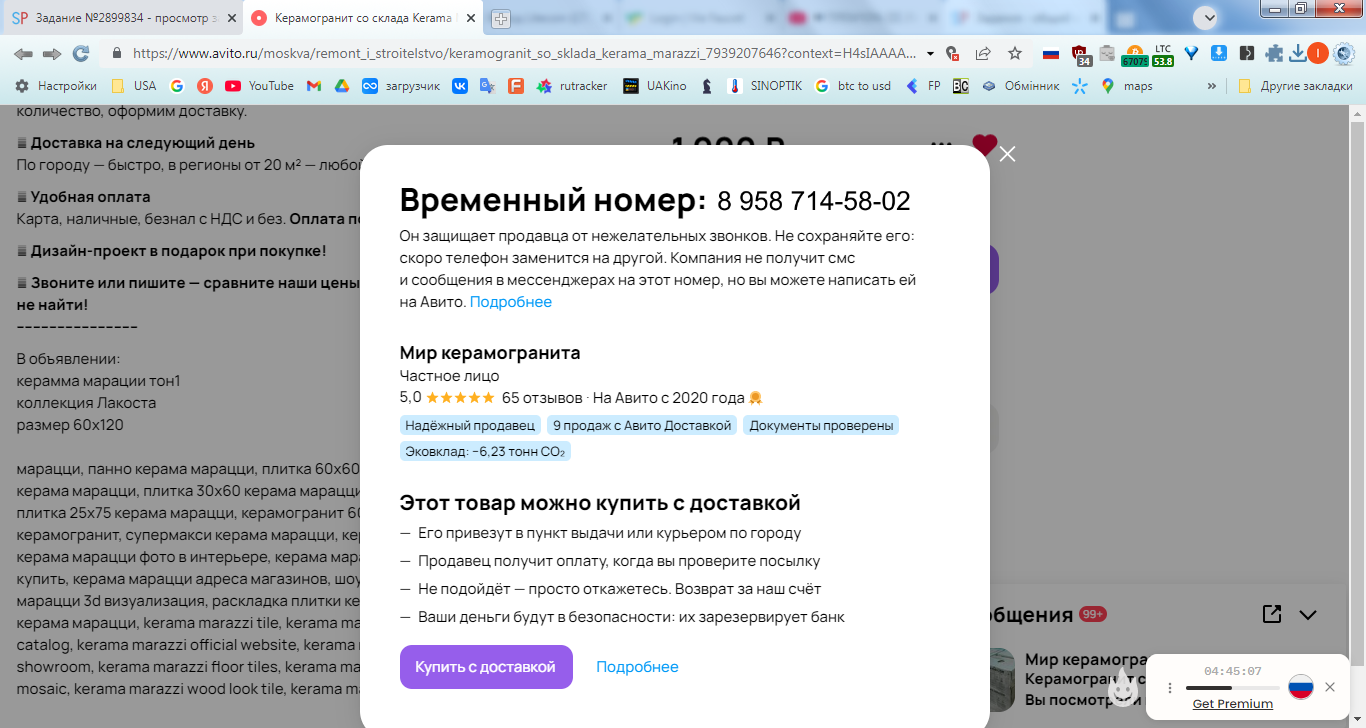Click the 9 продаж с Авито Доставкой badge
The width and height of the screenshot is (1366, 728).
(642, 425)
